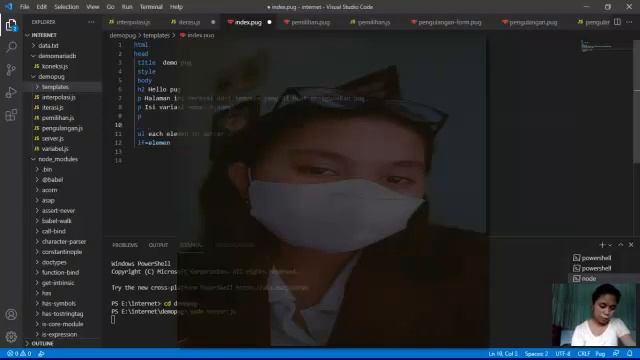Click the Explorer more actions ellipsis

pyautogui.click(x=91, y=22)
